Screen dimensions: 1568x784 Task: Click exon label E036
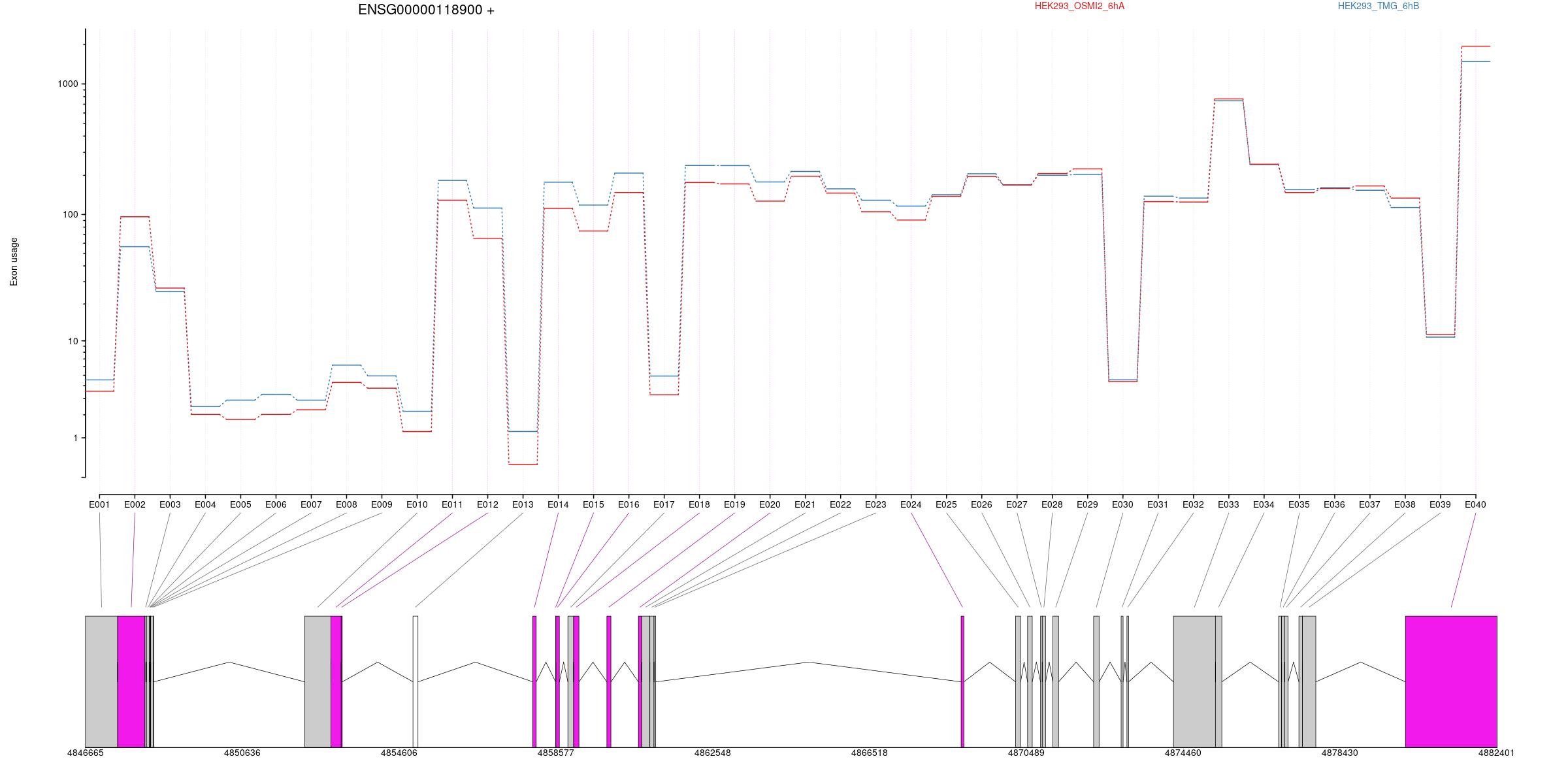coord(1334,504)
